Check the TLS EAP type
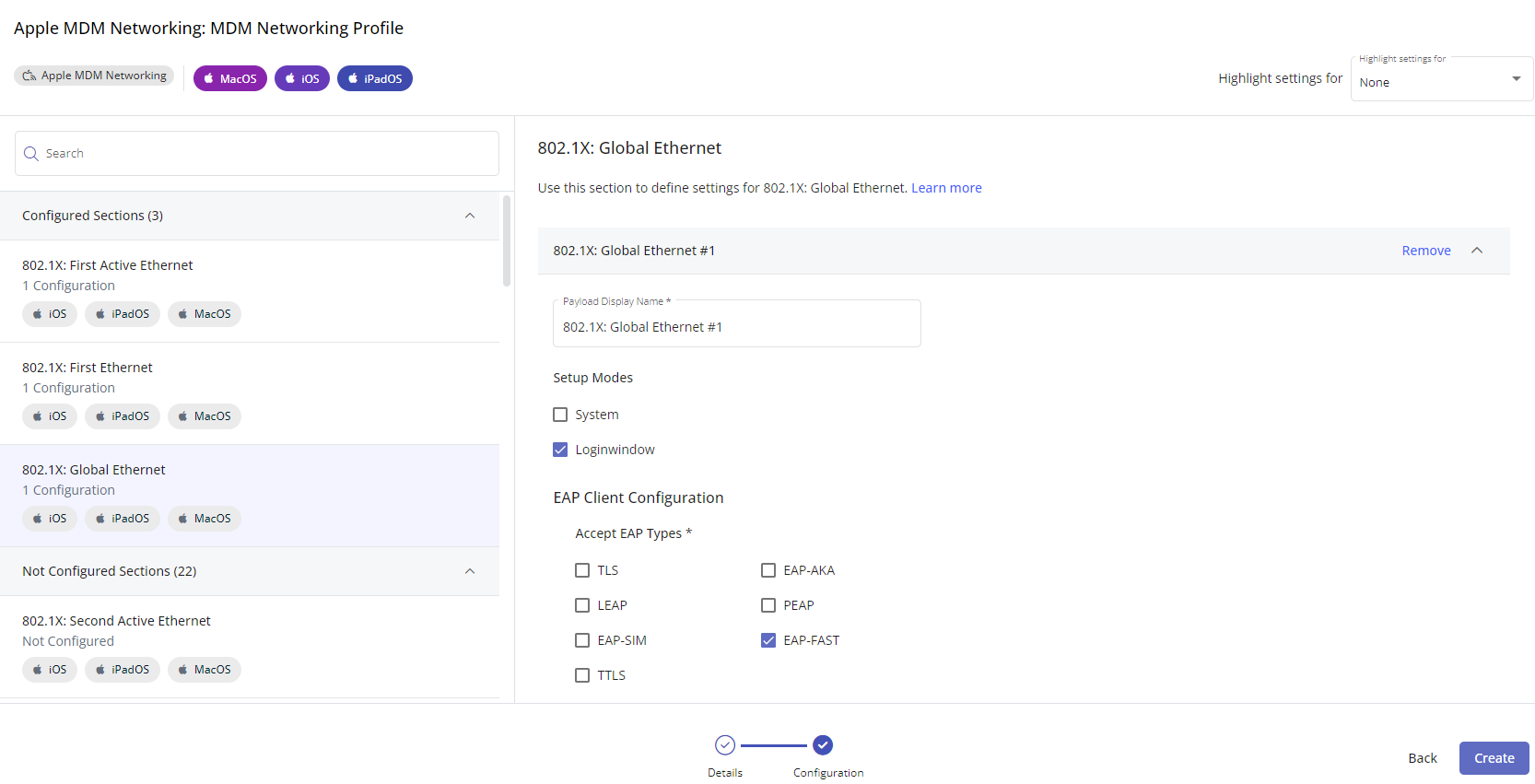The width and height of the screenshot is (1535, 784). 582,570
